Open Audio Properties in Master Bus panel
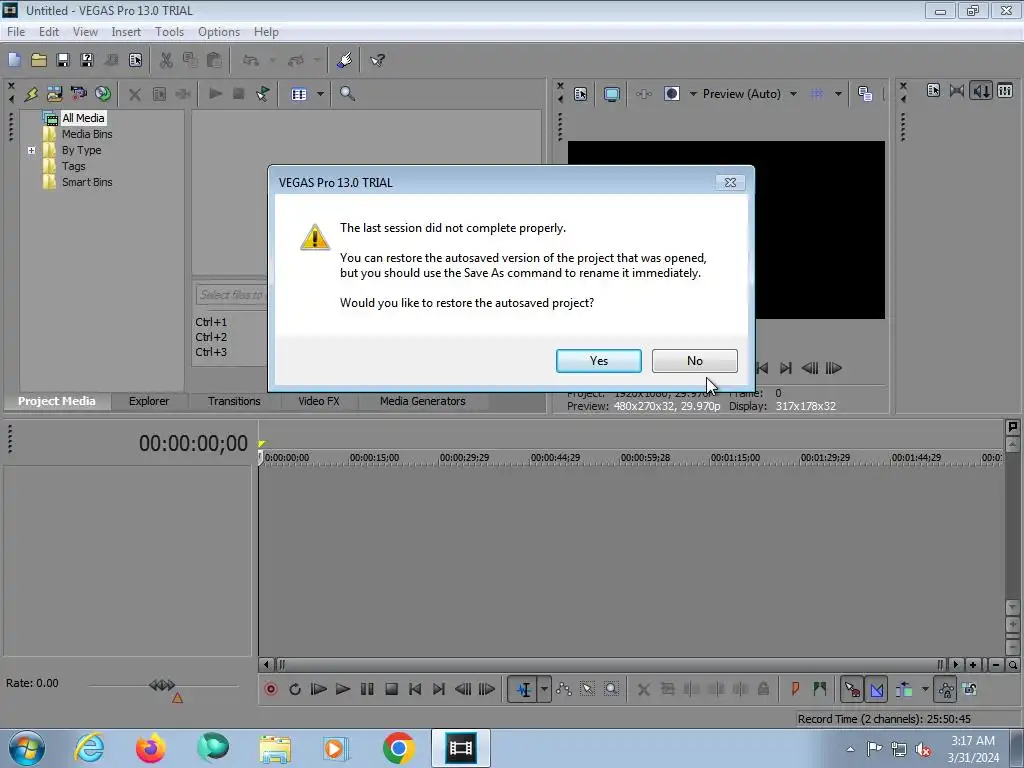Screen dimensions: 1024x768 point(933,91)
